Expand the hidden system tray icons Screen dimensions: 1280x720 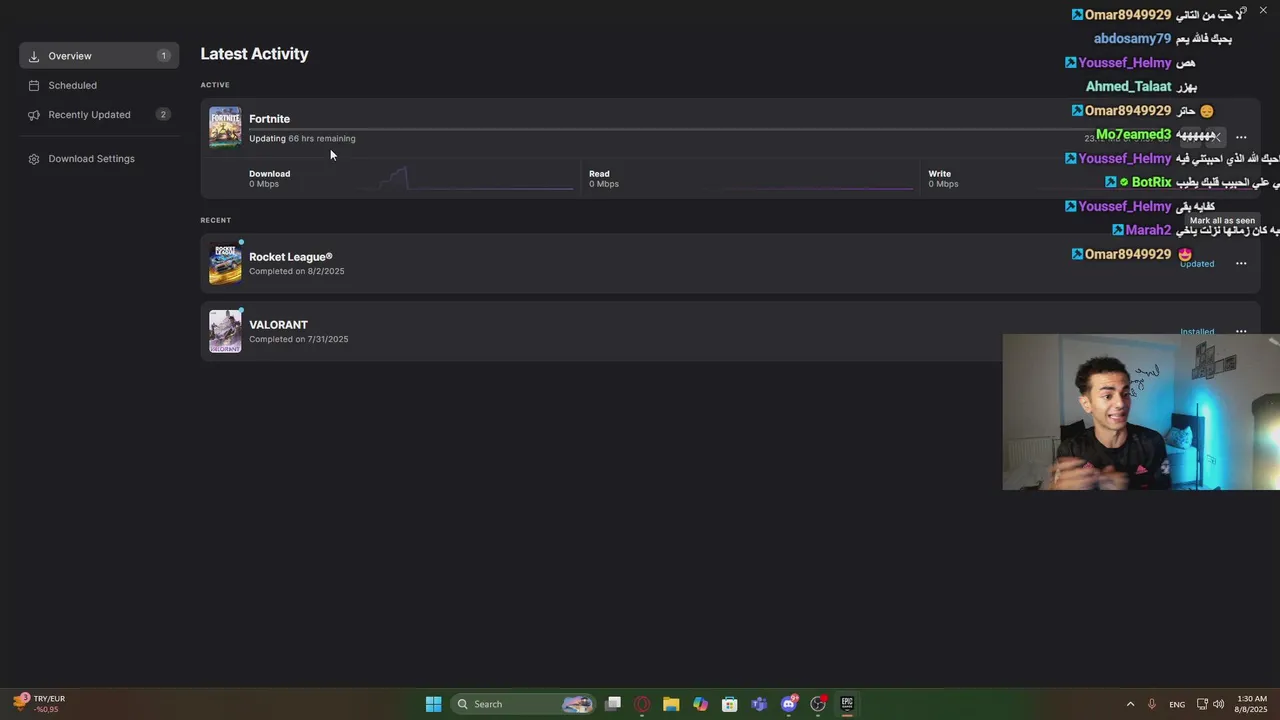click(1130, 704)
